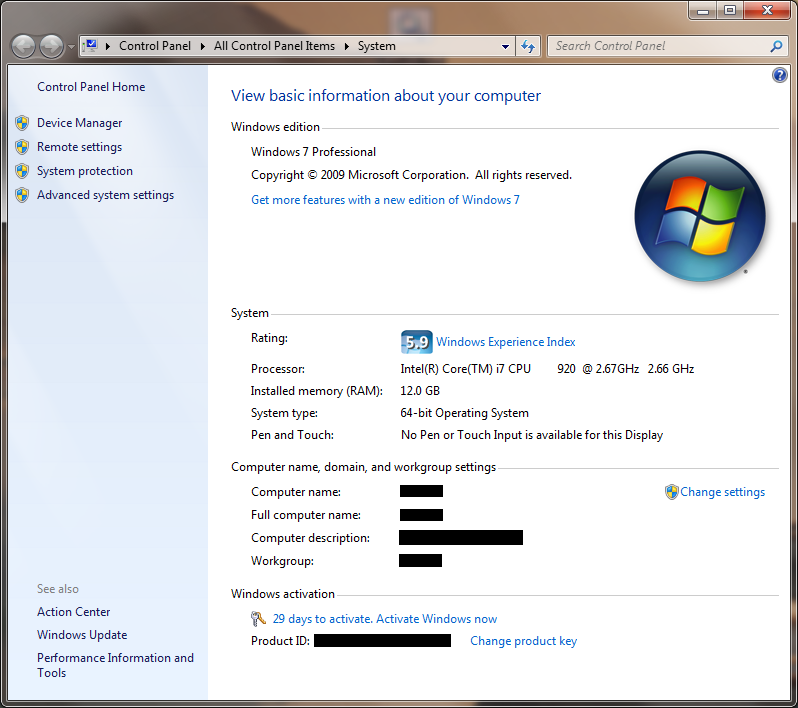
Task: Open Device Manager from the sidebar
Action: point(79,123)
